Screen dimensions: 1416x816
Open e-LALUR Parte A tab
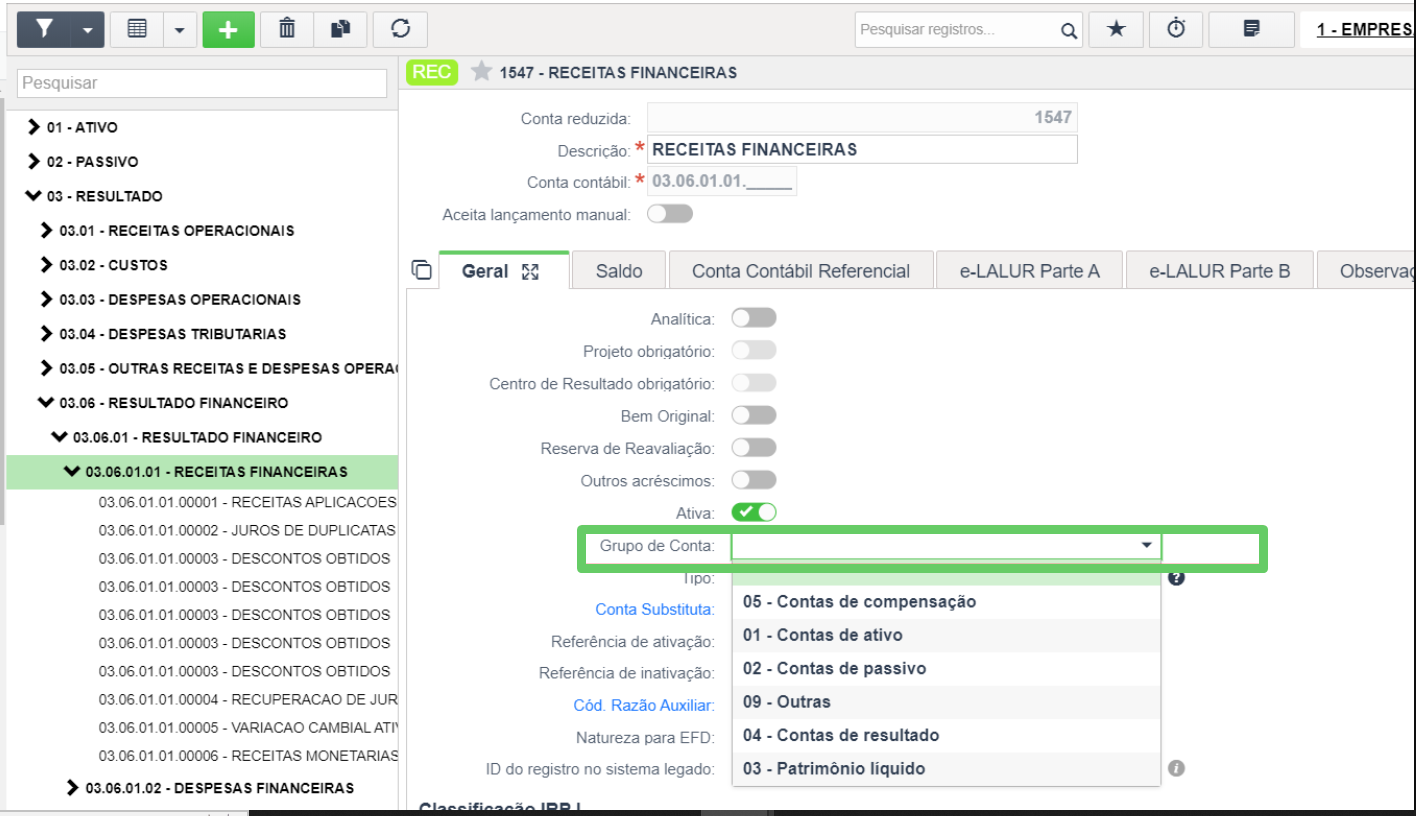(1029, 271)
